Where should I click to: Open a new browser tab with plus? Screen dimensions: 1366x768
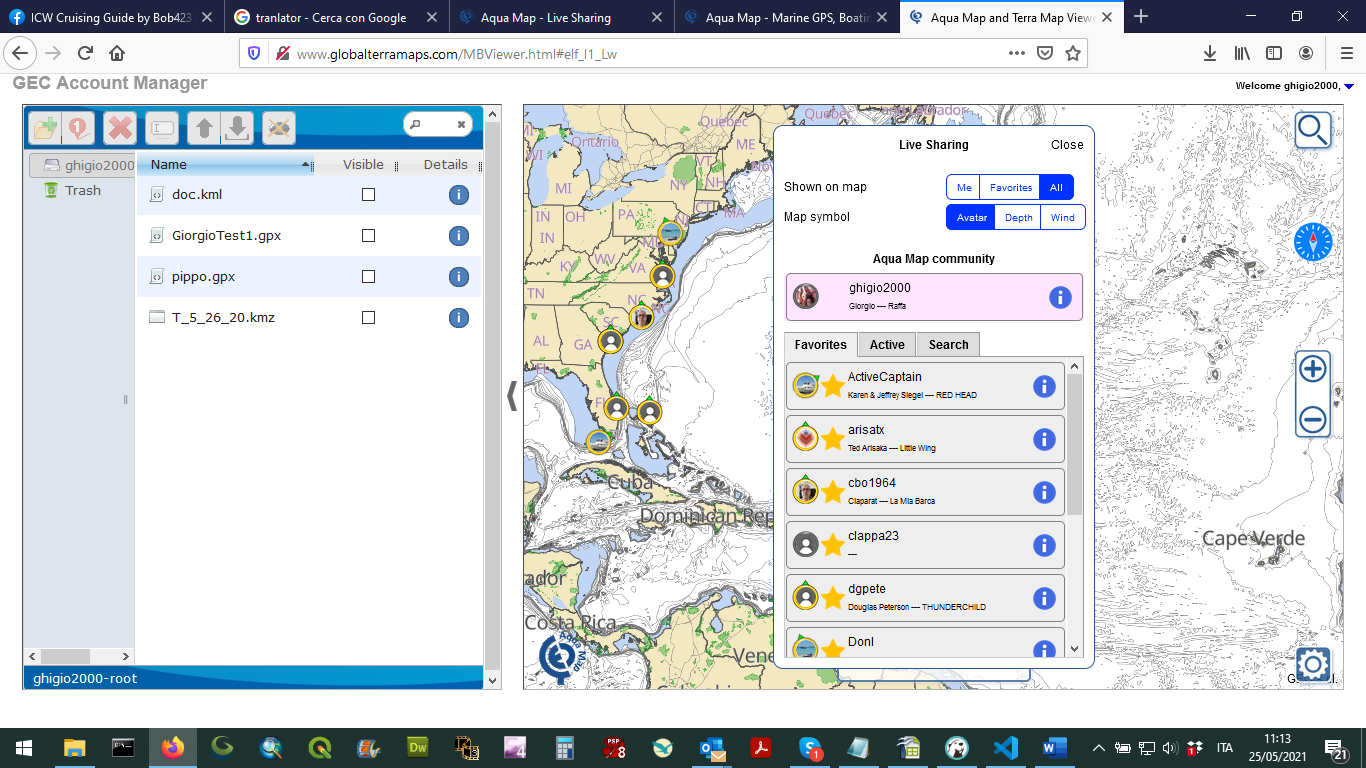[1141, 17]
